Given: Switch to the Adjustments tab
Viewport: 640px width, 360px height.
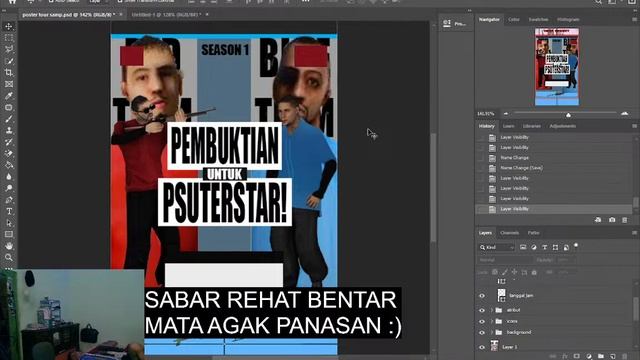Looking at the screenshot, I should pos(562,126).
